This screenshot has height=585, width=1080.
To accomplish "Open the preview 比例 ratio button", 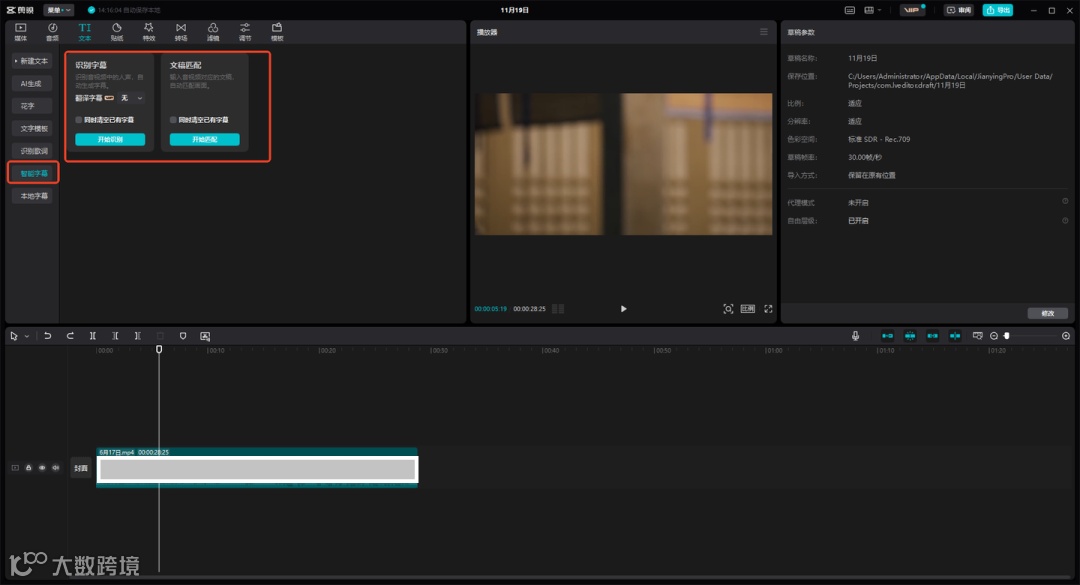I will 748,309.
